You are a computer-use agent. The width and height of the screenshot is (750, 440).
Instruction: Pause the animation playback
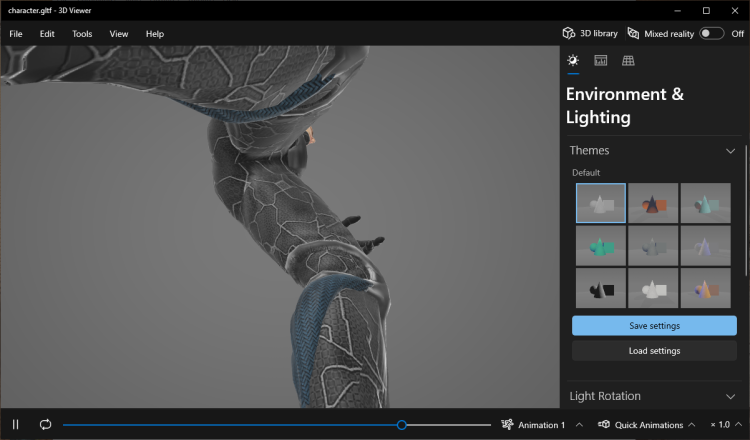15,425
